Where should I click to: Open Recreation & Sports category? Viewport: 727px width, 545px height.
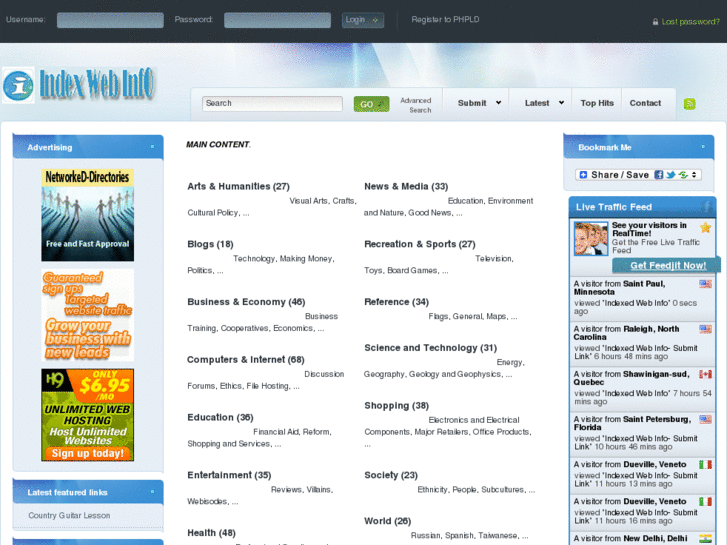click(x=420, y=244)
